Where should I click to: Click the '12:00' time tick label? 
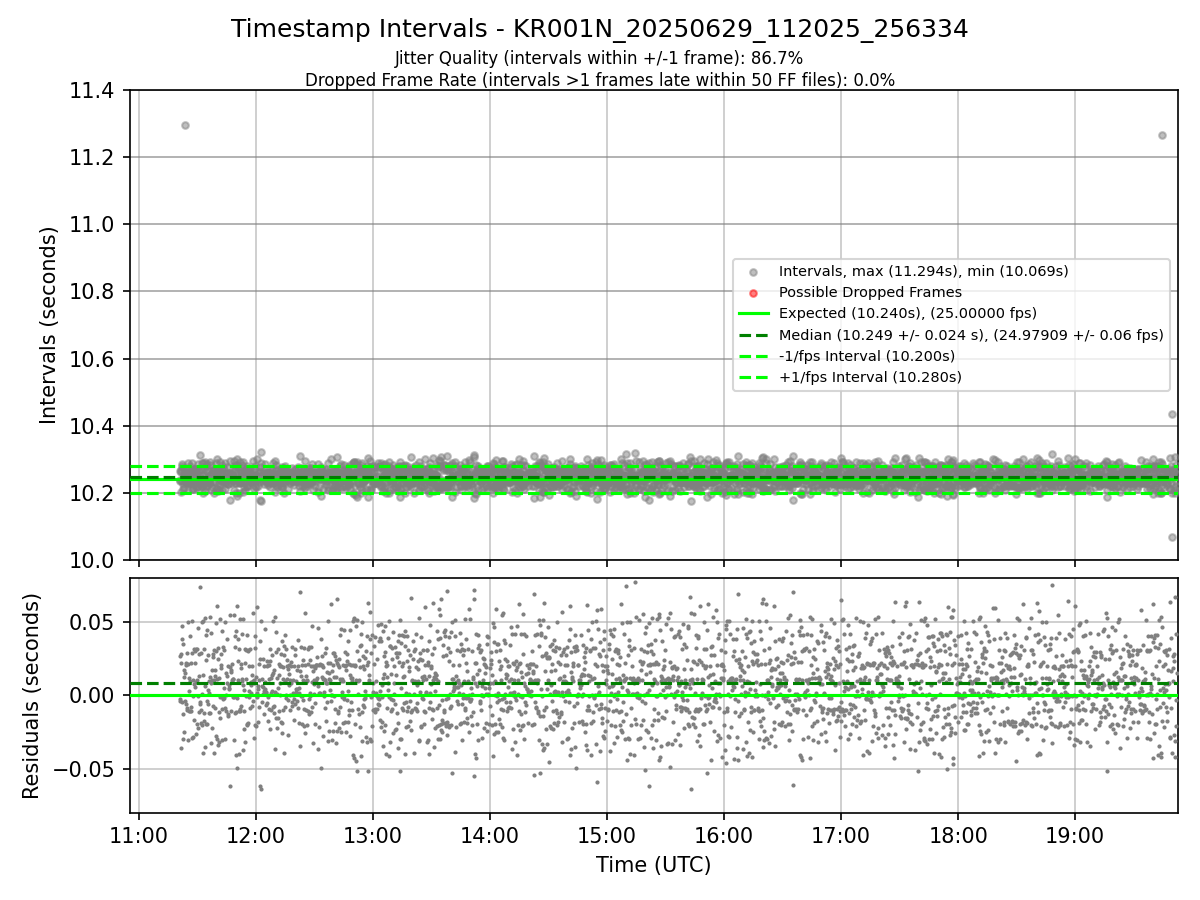point(255,835)
